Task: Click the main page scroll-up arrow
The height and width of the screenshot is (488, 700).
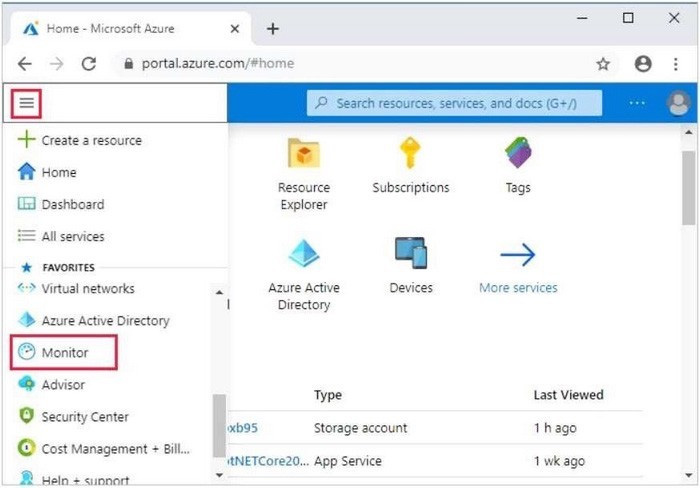Action: (x=688, y=132)
